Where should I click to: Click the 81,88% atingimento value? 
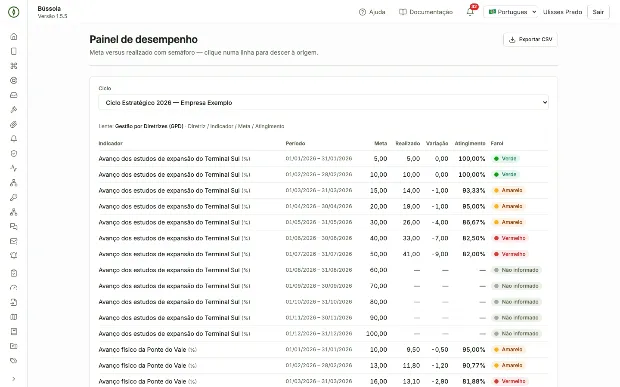[x=474, y=381]
